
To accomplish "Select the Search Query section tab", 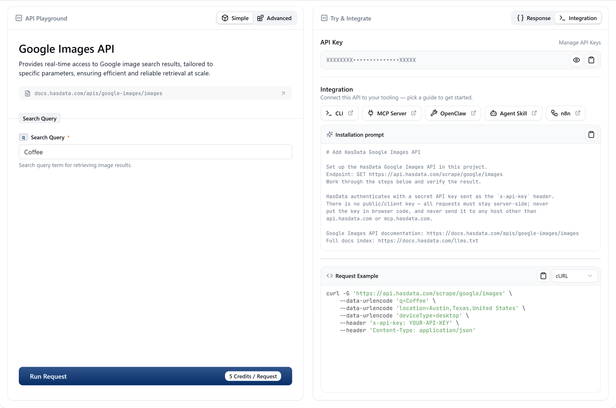I will [x=39, y=119].
